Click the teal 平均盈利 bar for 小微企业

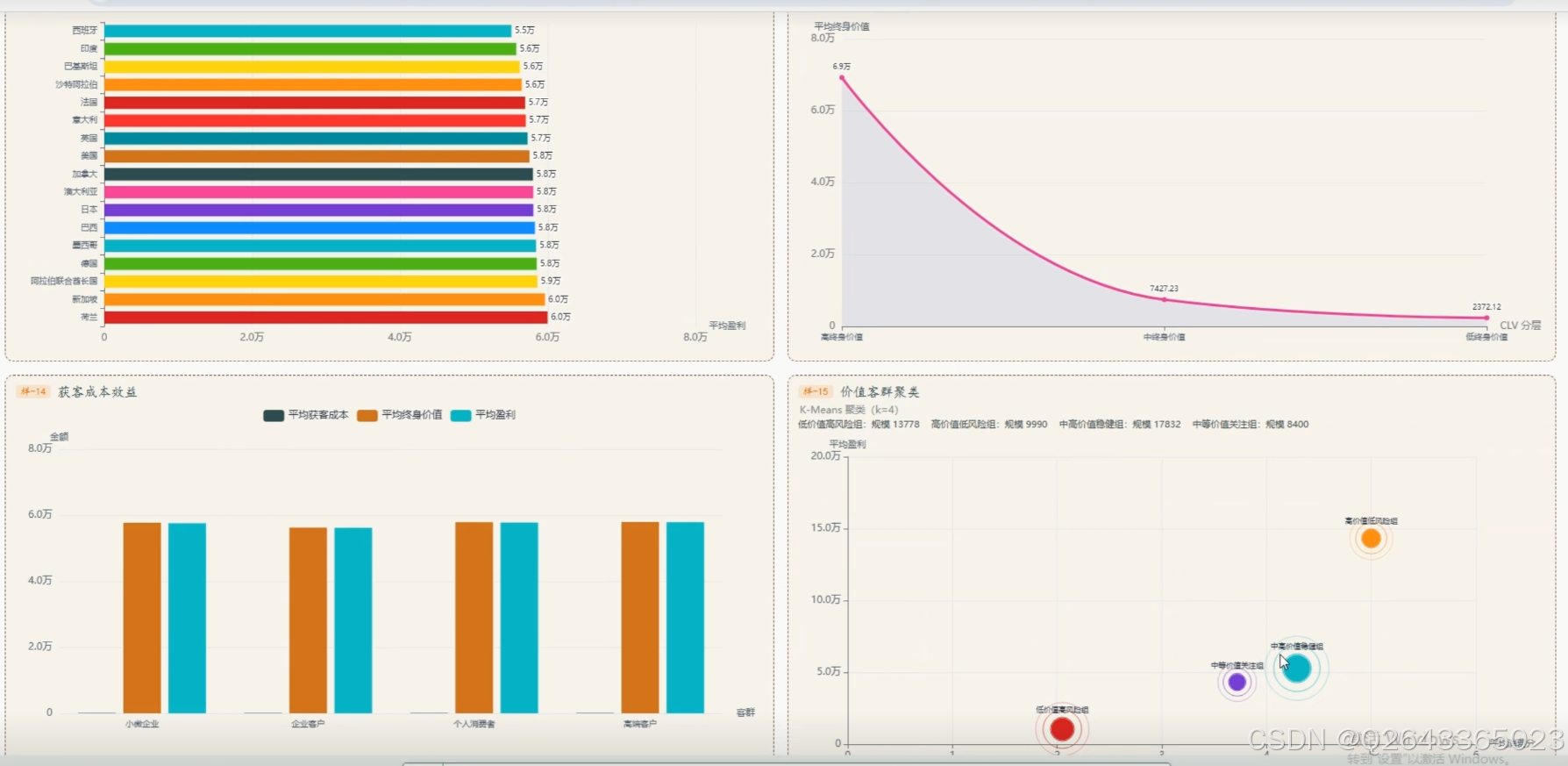(187, 619)
